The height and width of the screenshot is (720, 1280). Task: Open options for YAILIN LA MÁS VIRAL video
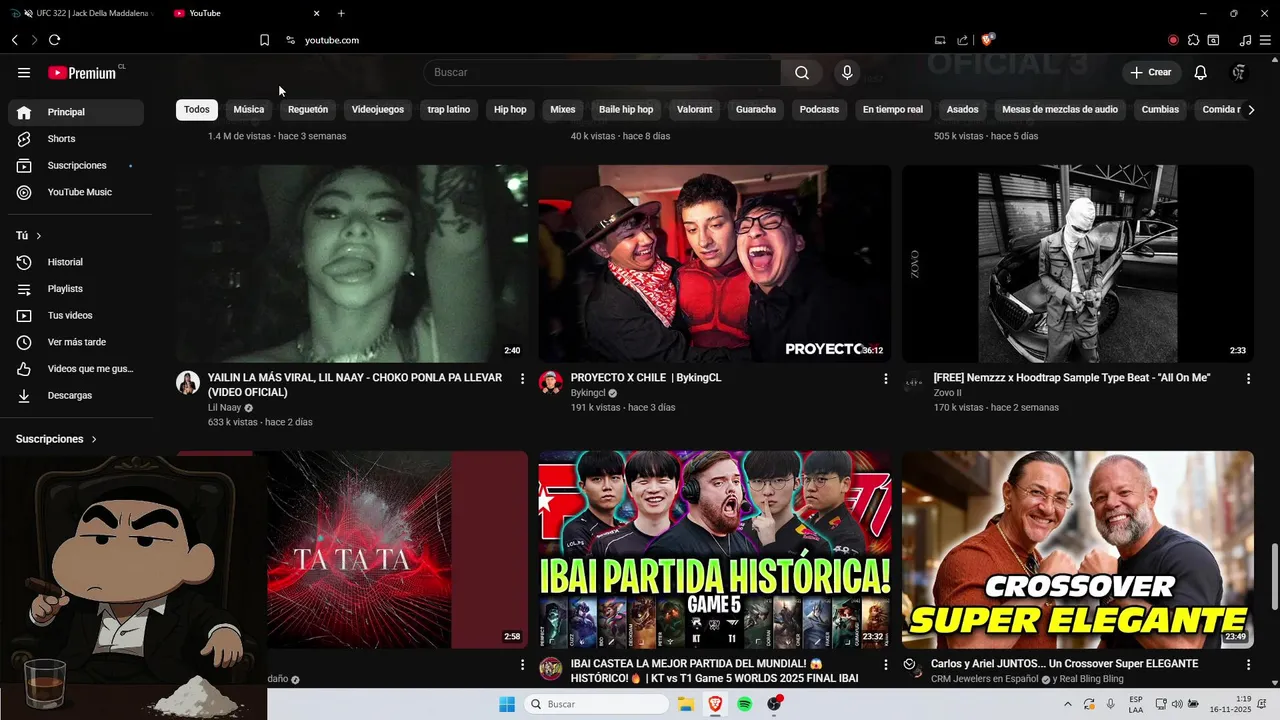click(x=522, y=379)
